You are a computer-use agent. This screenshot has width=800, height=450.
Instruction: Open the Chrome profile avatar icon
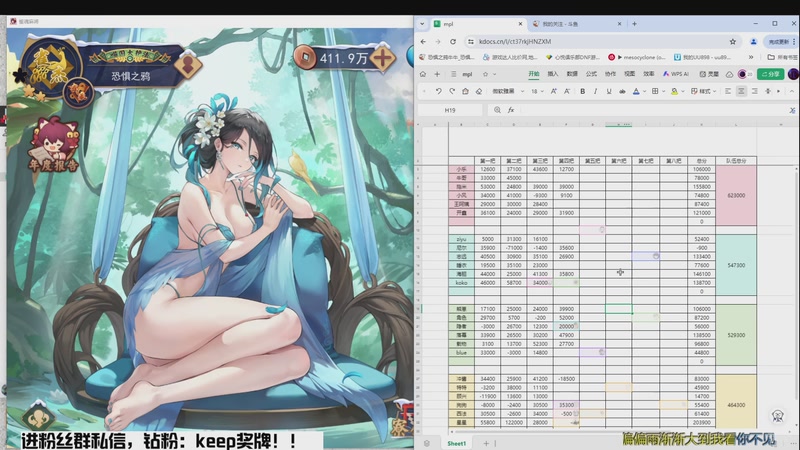click(x=753, y=41)
